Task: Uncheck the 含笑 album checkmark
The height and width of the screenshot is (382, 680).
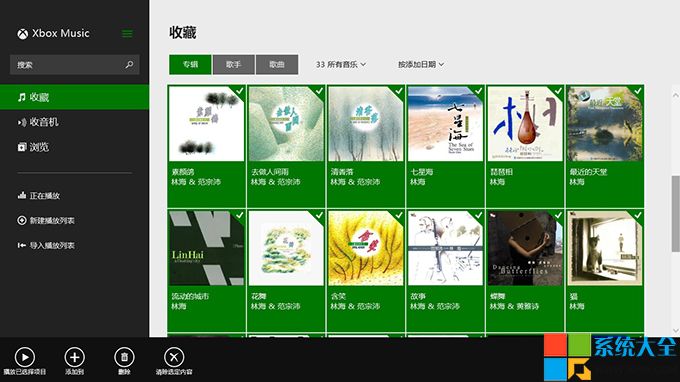Action: point(399,215)
